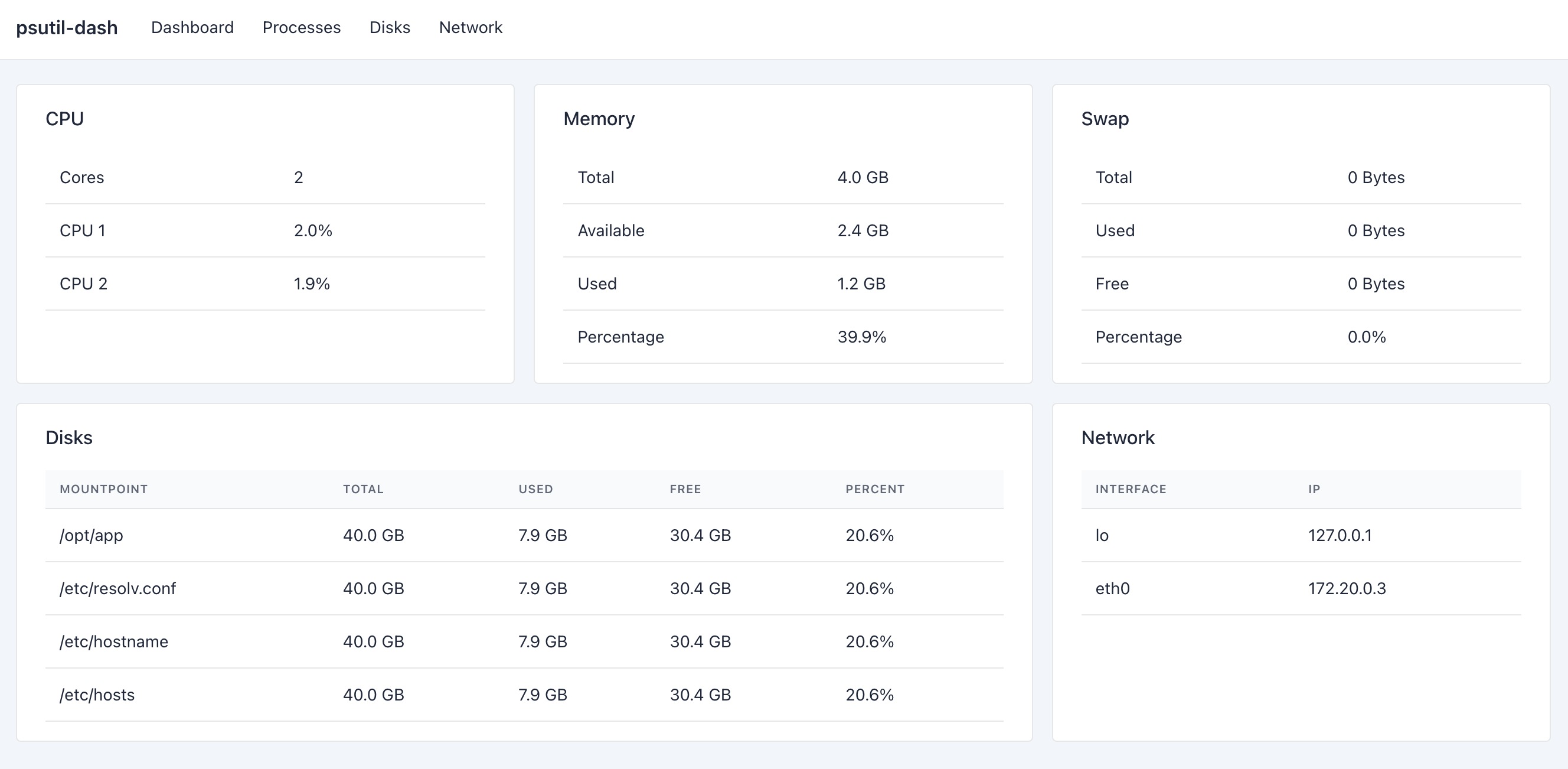
Task: Click the MOUNTPOINT column header
Action: pos(103,489)
